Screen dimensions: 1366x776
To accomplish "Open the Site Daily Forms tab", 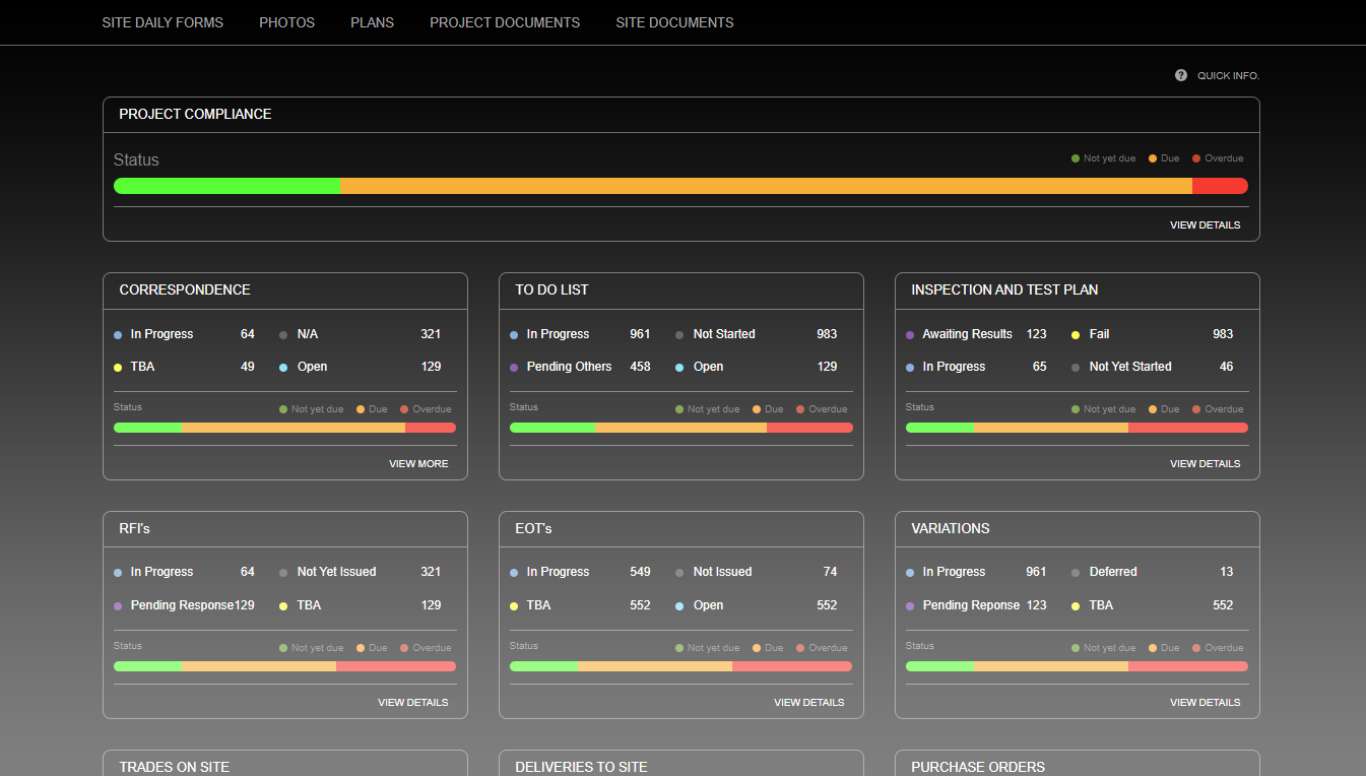I will pos(162,22).
